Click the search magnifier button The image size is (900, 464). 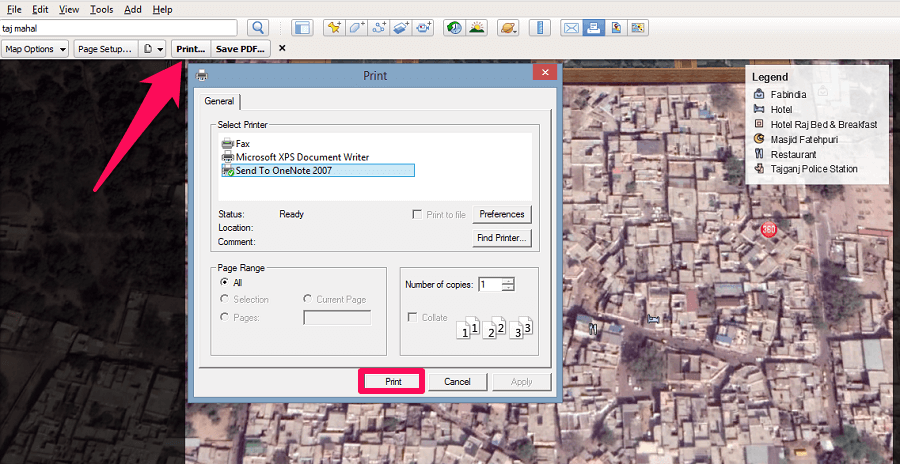point(258,28)
